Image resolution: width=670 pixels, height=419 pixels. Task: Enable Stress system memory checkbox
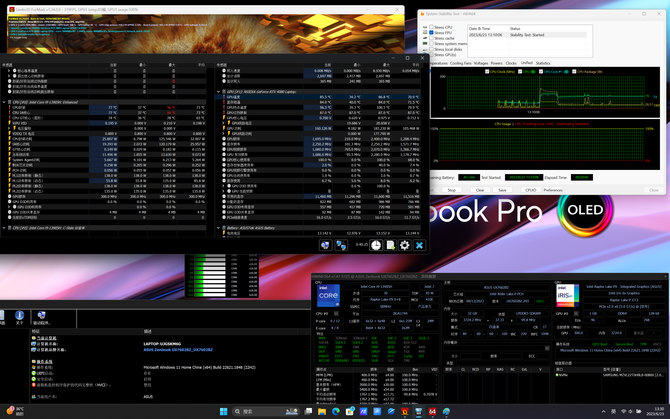coord(432,44)
